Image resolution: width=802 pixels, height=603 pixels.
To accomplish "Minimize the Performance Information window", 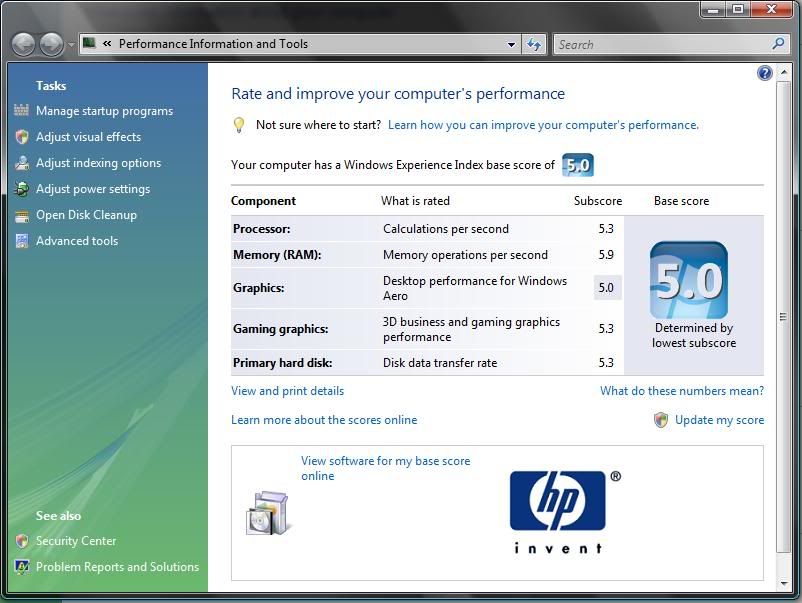I will click(x=713, y=9).
